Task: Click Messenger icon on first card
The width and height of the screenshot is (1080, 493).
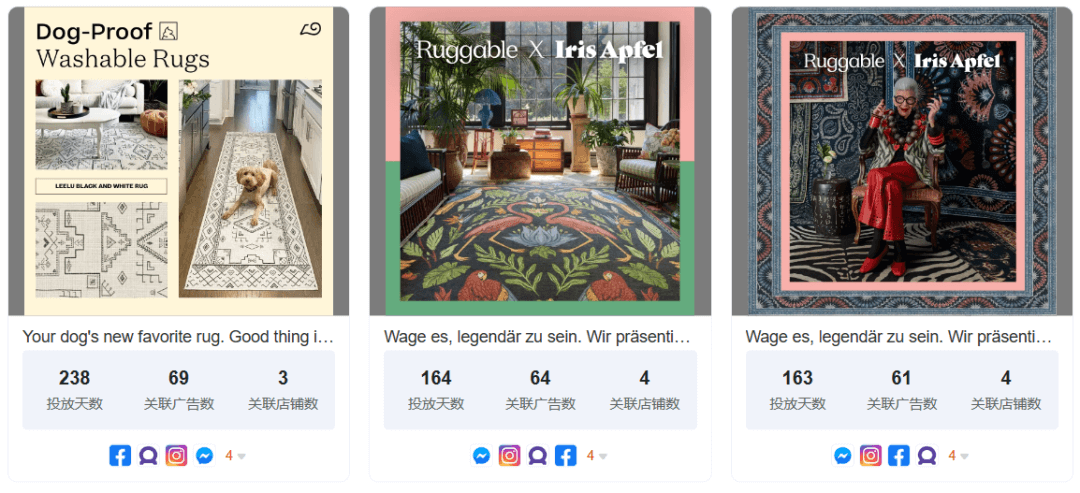Action: click(x=205, y=455)
